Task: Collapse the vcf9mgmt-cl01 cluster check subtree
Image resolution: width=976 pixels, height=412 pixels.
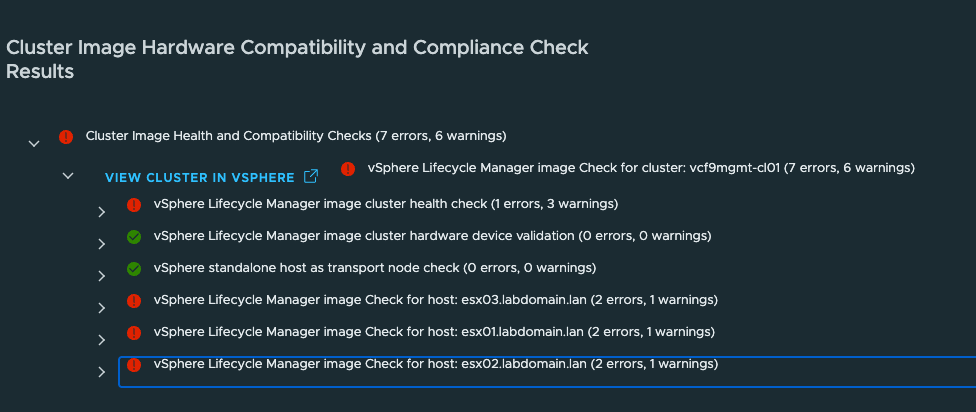Action: [68, 176]
